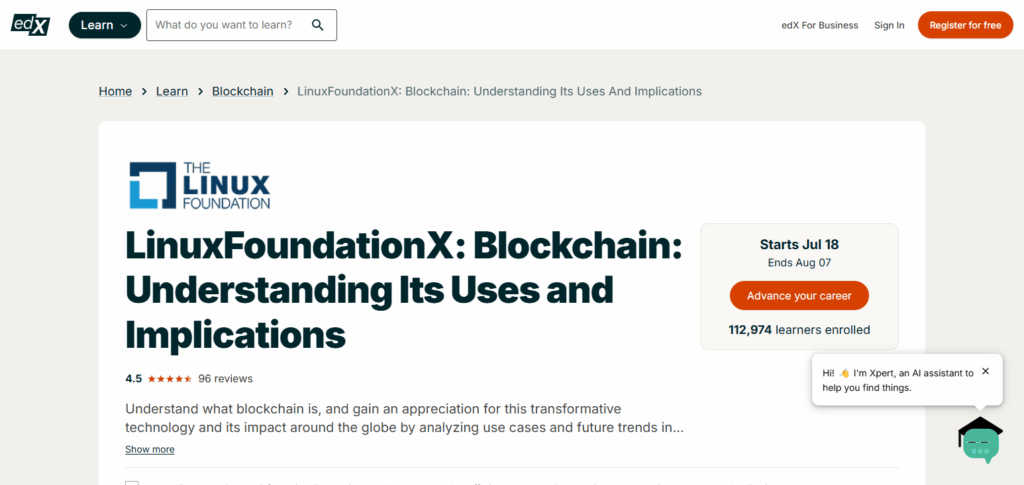Click Sign In
Image resolution: width=1024 pixels, height=485 pixels.
click(889, 25)
